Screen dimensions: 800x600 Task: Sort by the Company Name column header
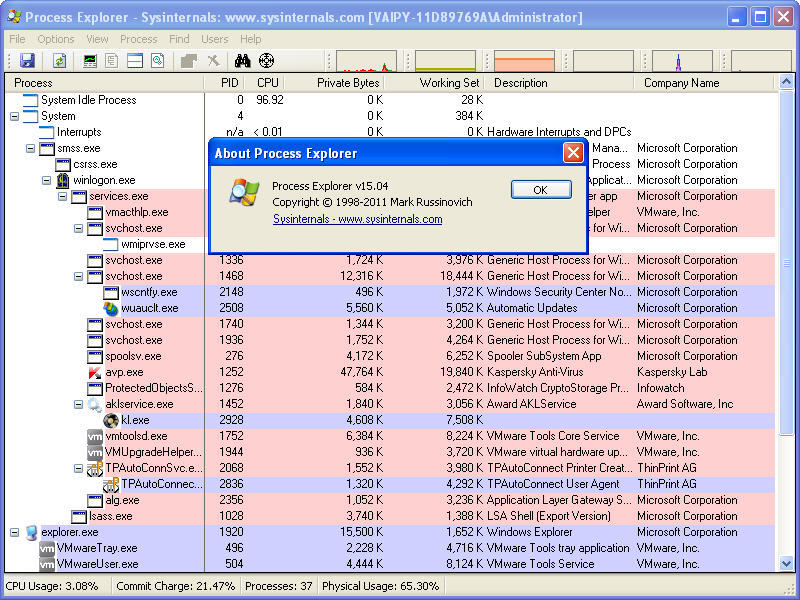[704, 83]
